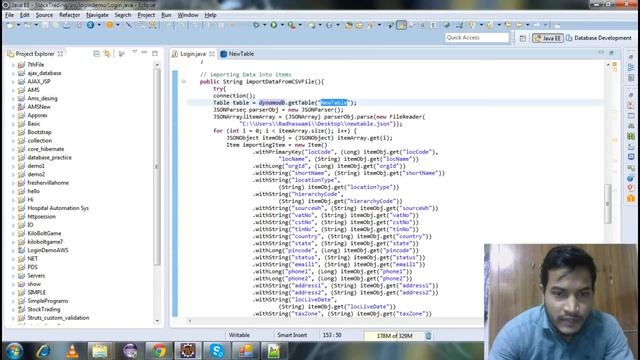The image size is (640, 360).
Task: Open dropdown beside New file icon
Action: pyautogui.click(x=18, y=25)
